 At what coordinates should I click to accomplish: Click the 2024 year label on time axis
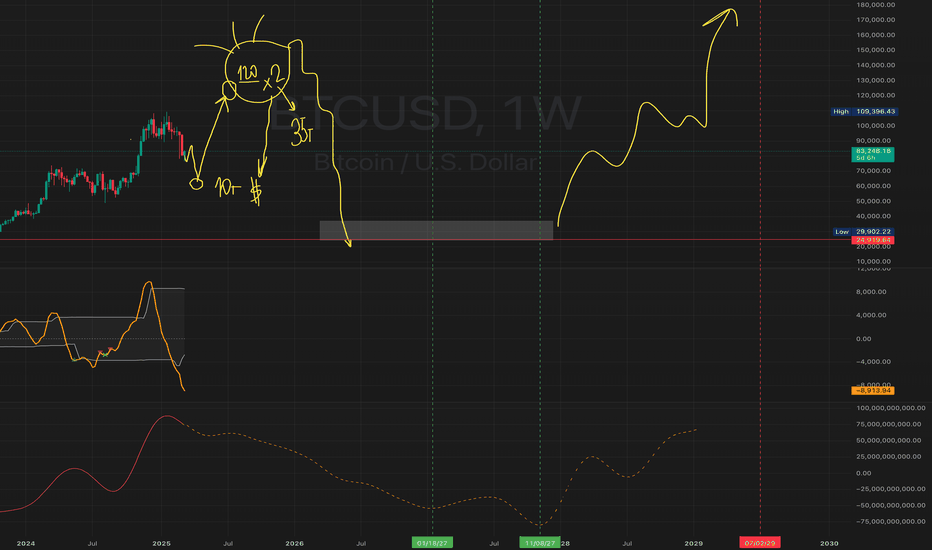click(x=26, y=543)
